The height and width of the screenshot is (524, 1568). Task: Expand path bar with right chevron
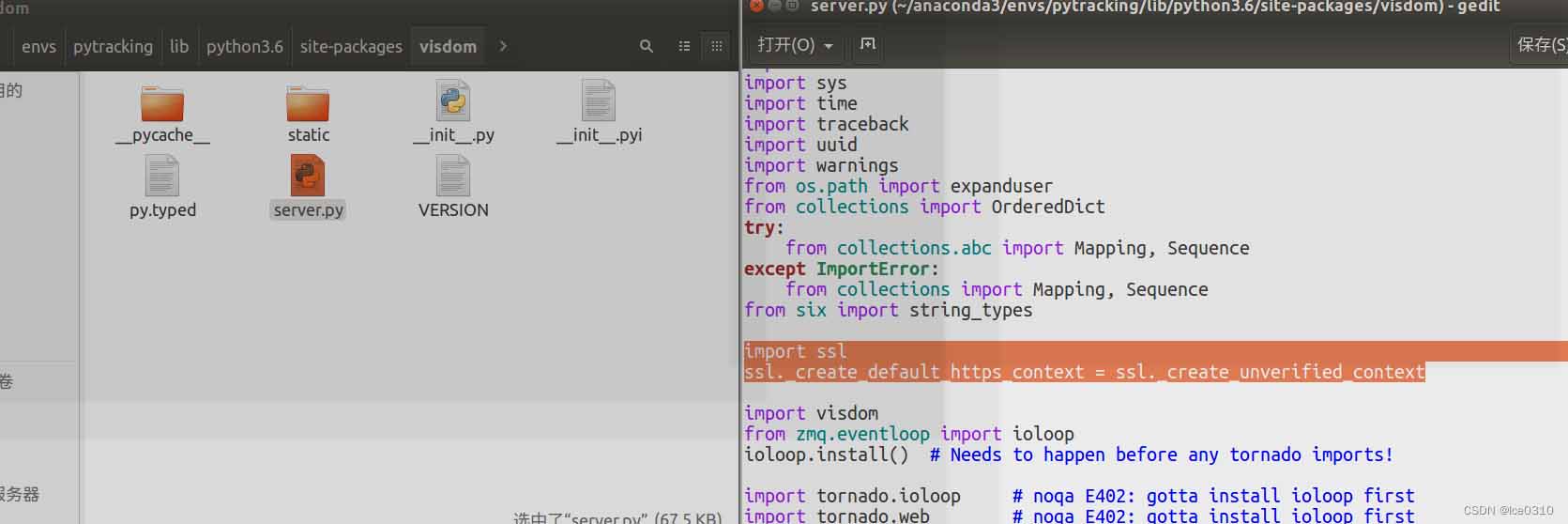[x=503, y=46]
